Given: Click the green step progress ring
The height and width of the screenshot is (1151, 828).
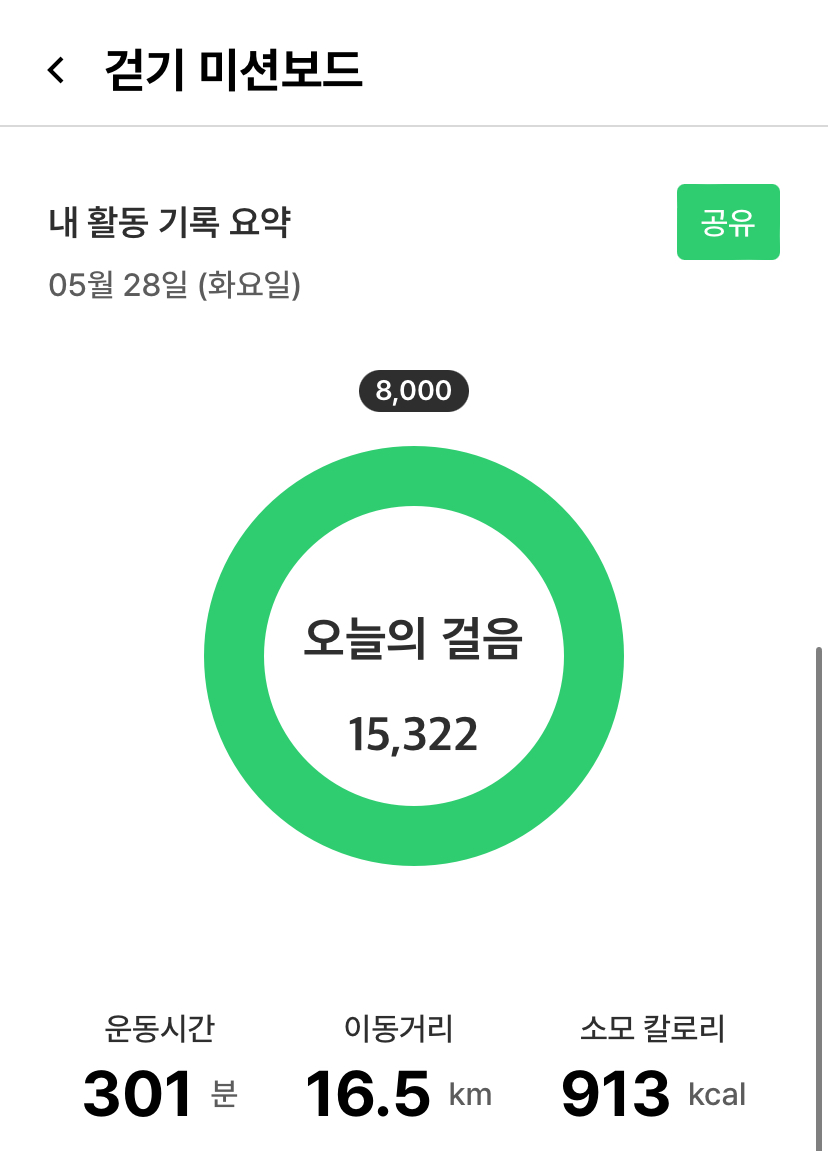Looking at the screenshot, I should click(236, 658).
